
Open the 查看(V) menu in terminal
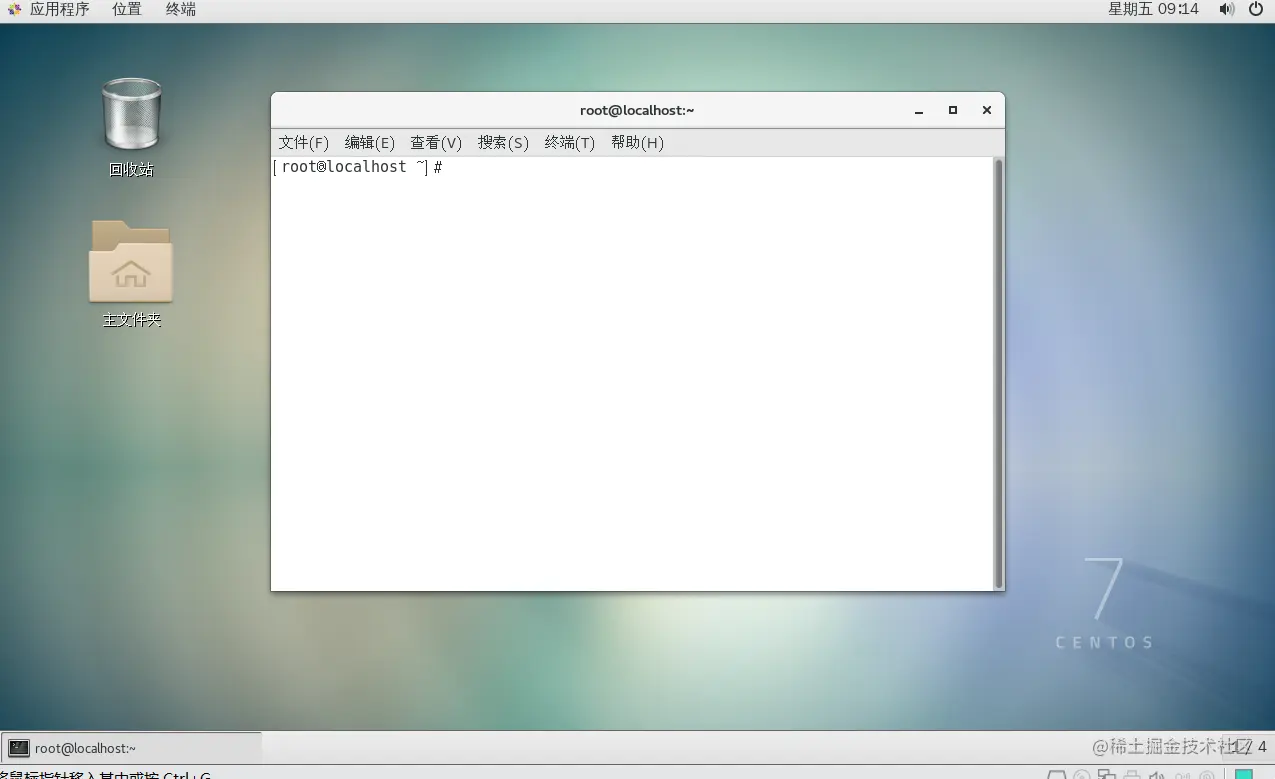(435, 142)
